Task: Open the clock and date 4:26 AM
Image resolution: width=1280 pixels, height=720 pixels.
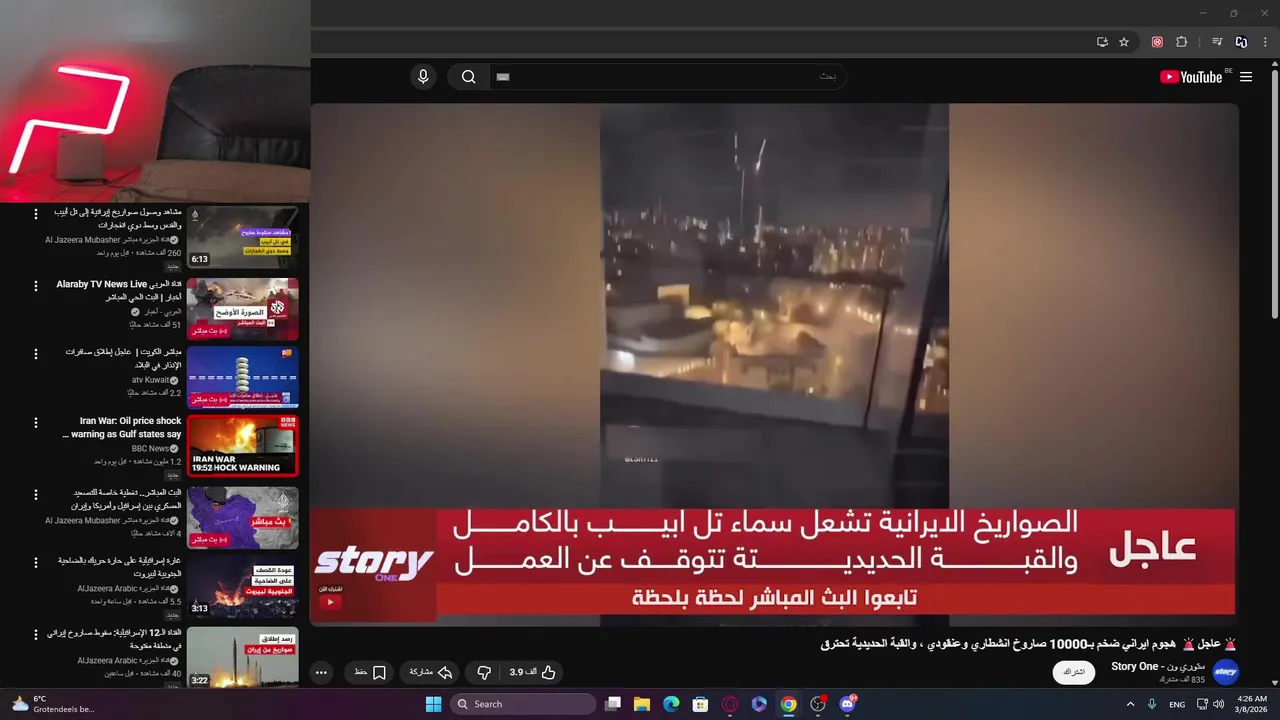Action: coord(1251,704)
